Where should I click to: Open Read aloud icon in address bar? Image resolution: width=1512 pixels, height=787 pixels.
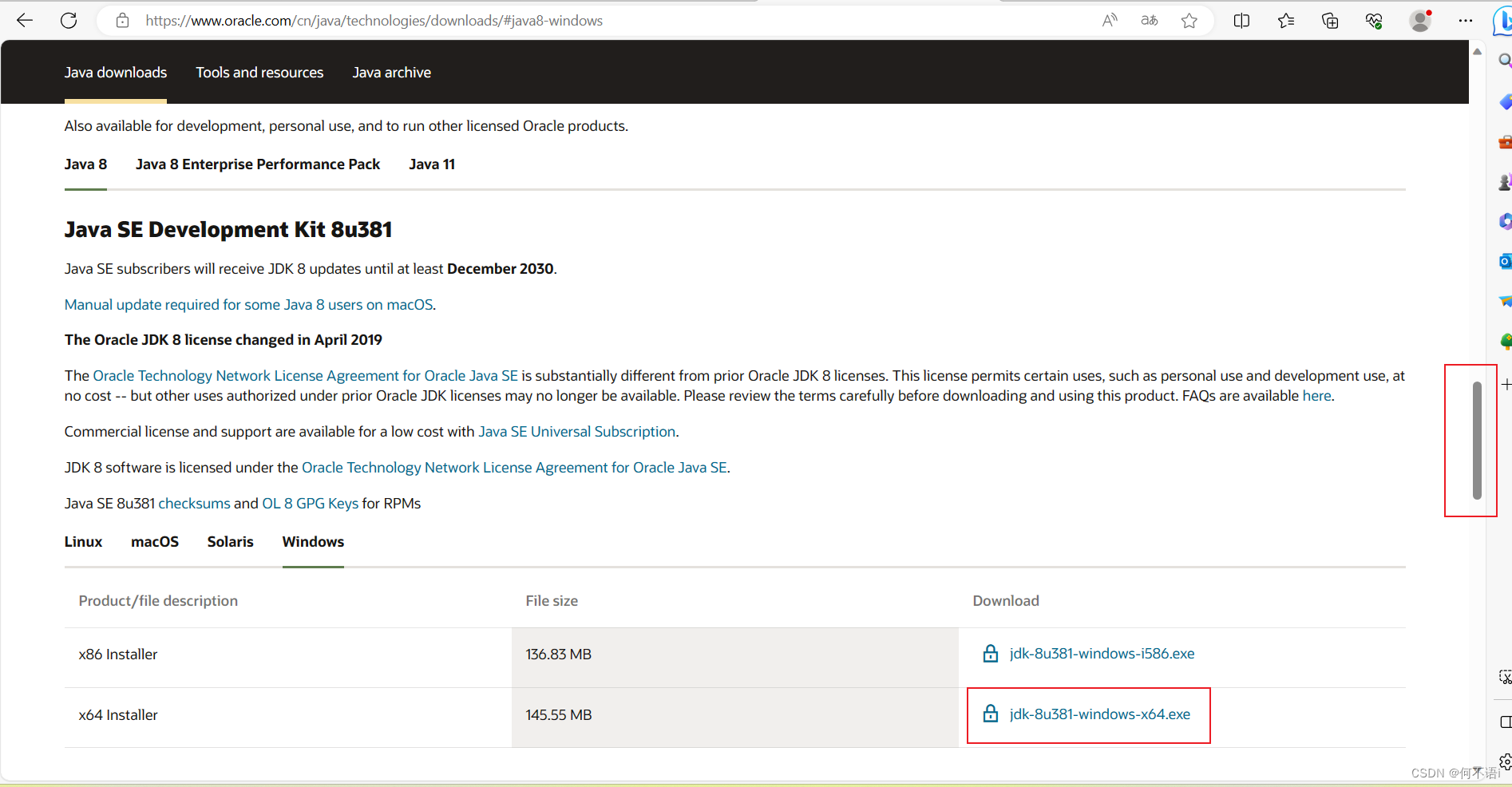coord(1110,21)
